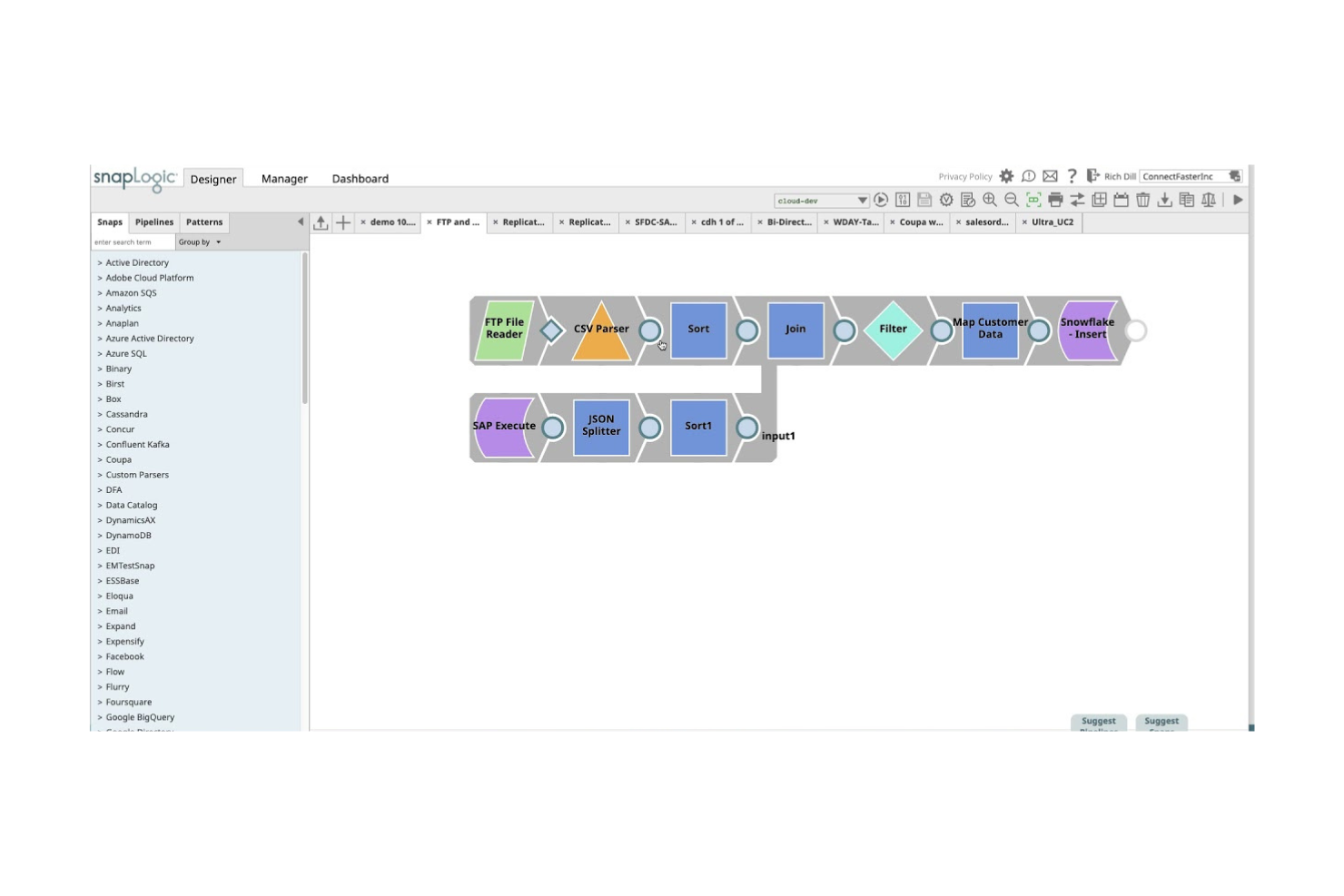The width and height of the screenshot is (1344, 896).
Task: Click the execute pipeline play-circle icon
Action: click(x=881, y=200)
